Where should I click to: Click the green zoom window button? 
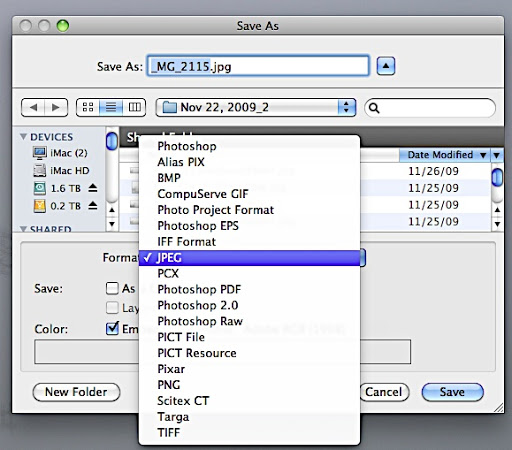[x=62, y=25]
